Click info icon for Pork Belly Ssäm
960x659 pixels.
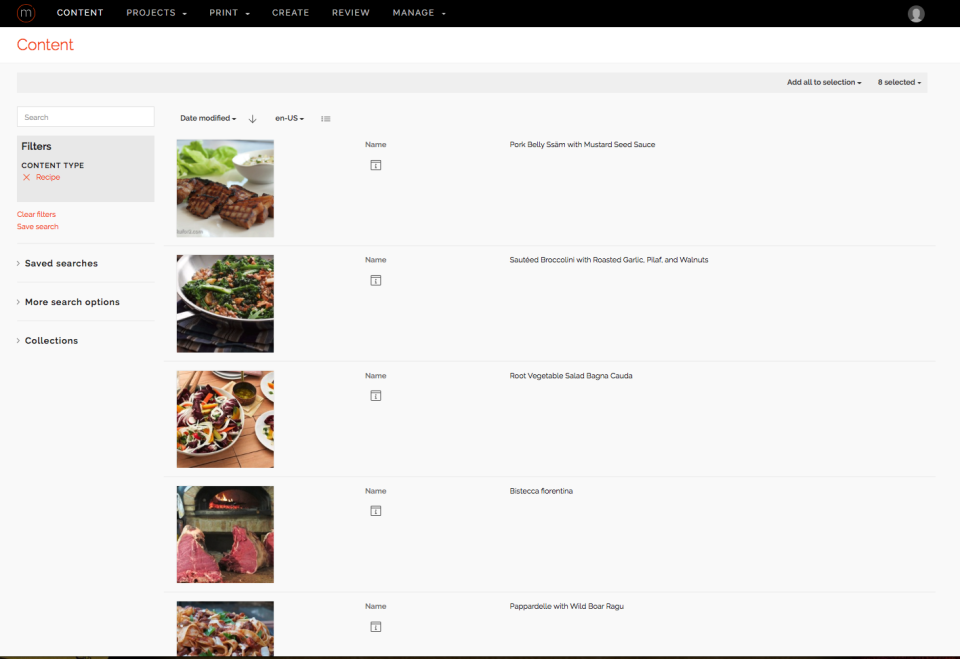[x=376, y=165]
